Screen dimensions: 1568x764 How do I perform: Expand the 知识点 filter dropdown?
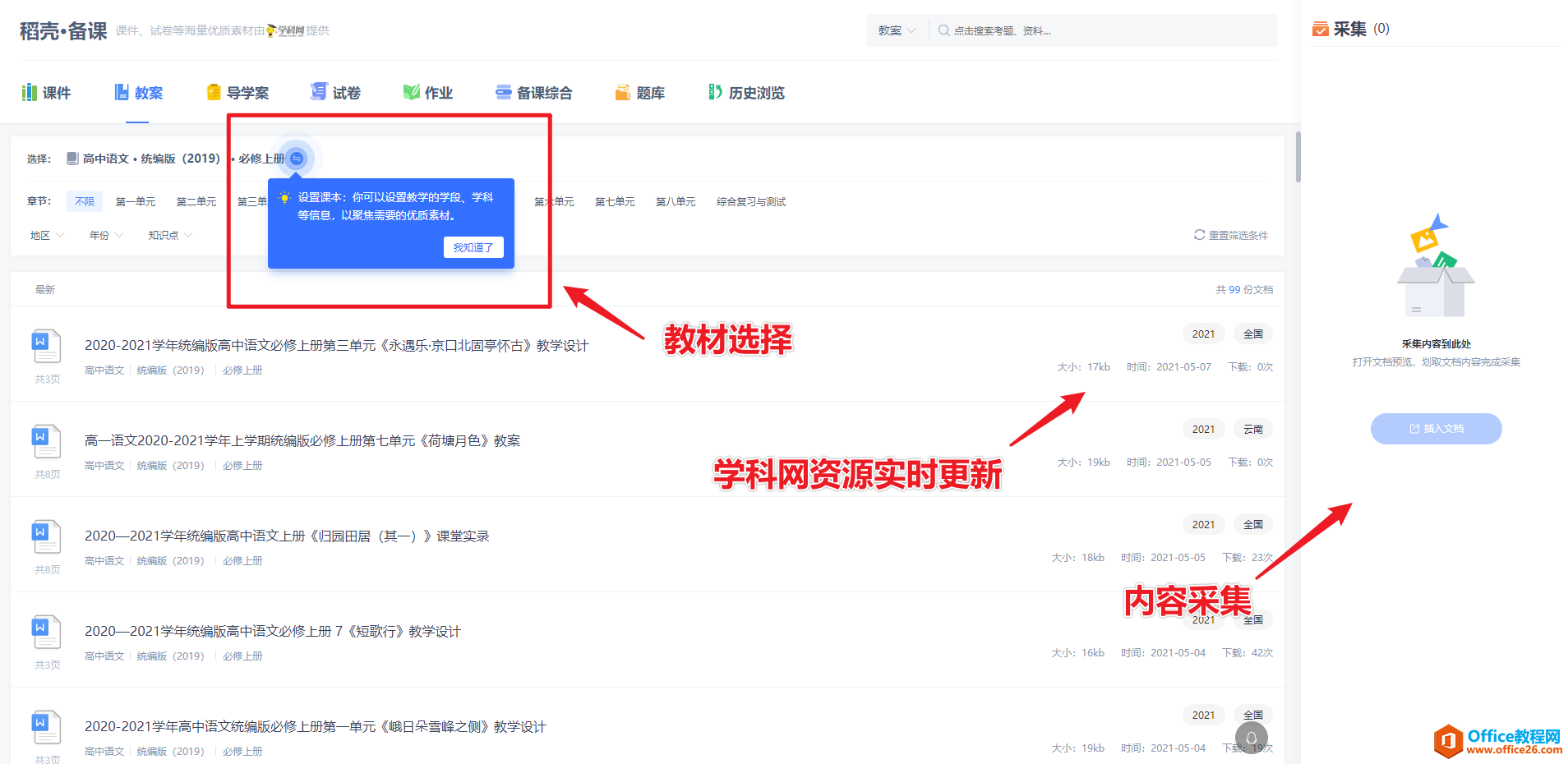click(x=170, y=235)
